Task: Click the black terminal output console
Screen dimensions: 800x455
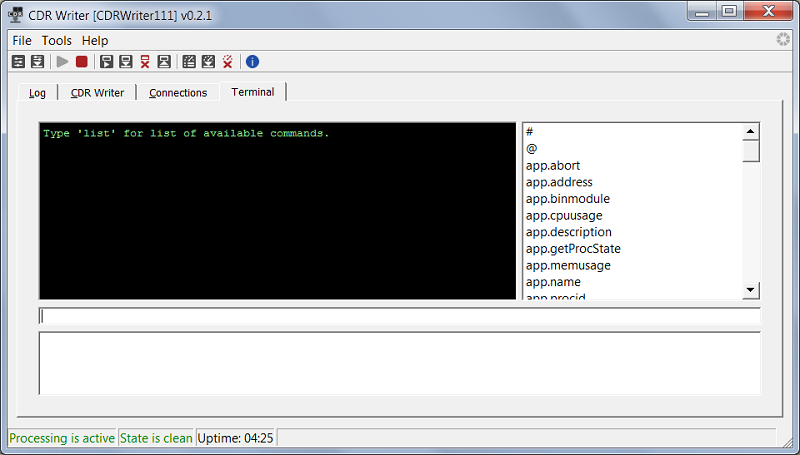Action: coord(278,211)
